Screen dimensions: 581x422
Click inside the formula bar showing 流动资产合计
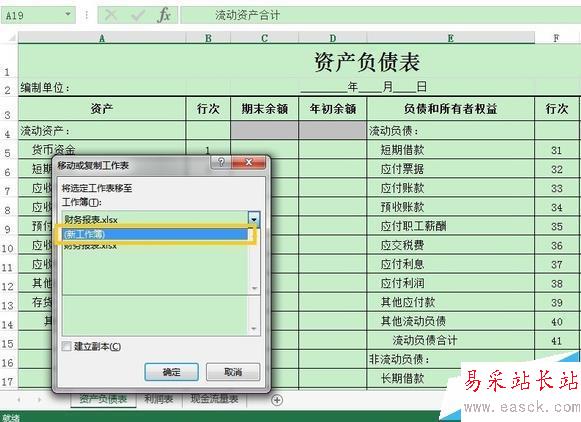[x=380, y=16]
